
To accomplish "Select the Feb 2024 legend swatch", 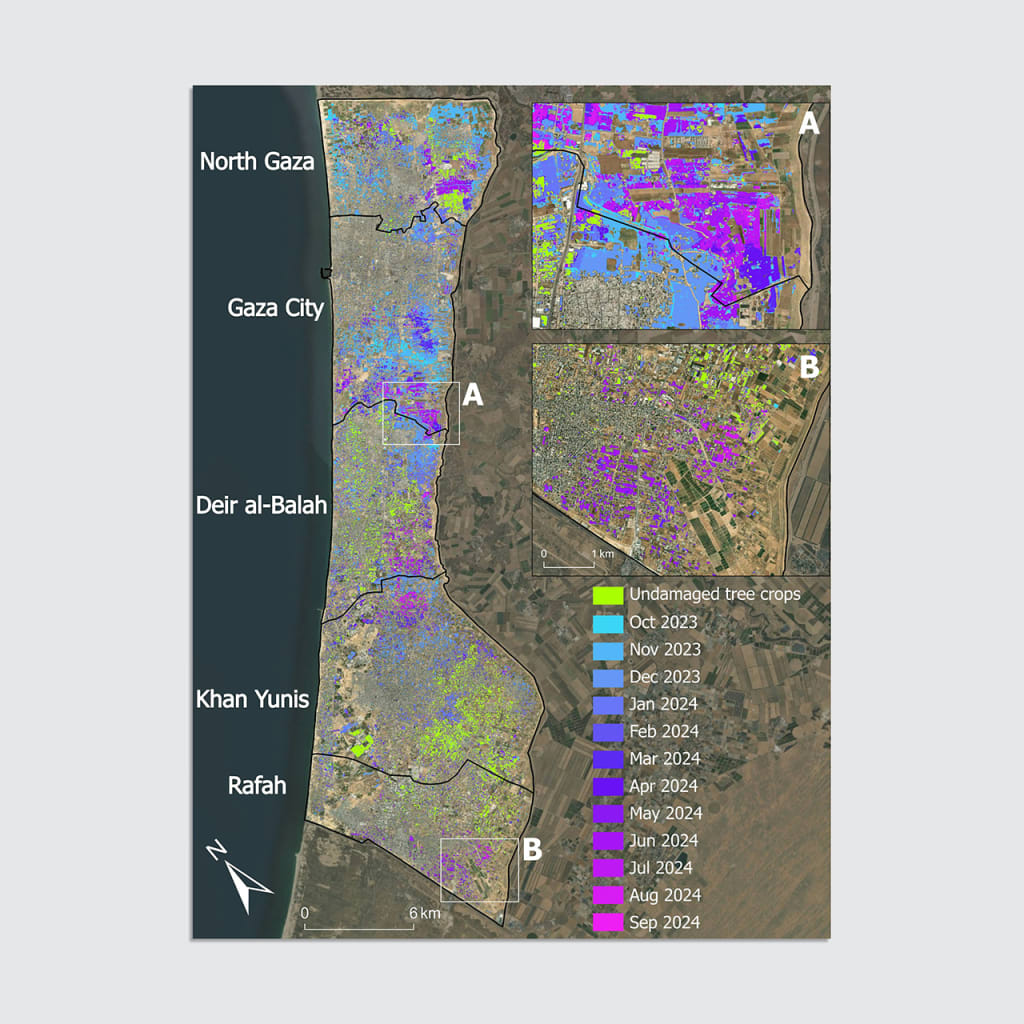I will click(608, 731).
